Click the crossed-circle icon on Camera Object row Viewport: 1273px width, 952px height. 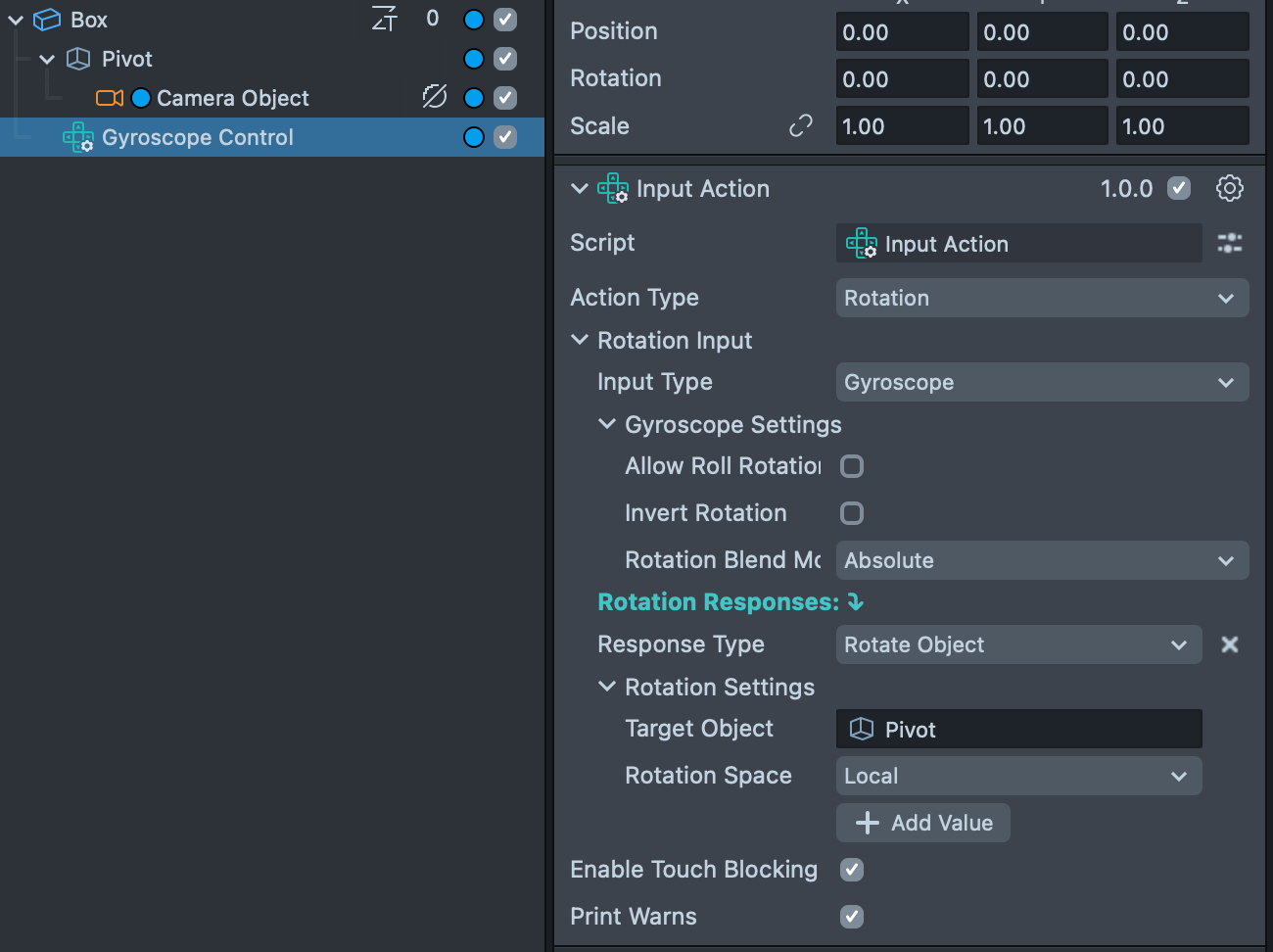point(434,97)
